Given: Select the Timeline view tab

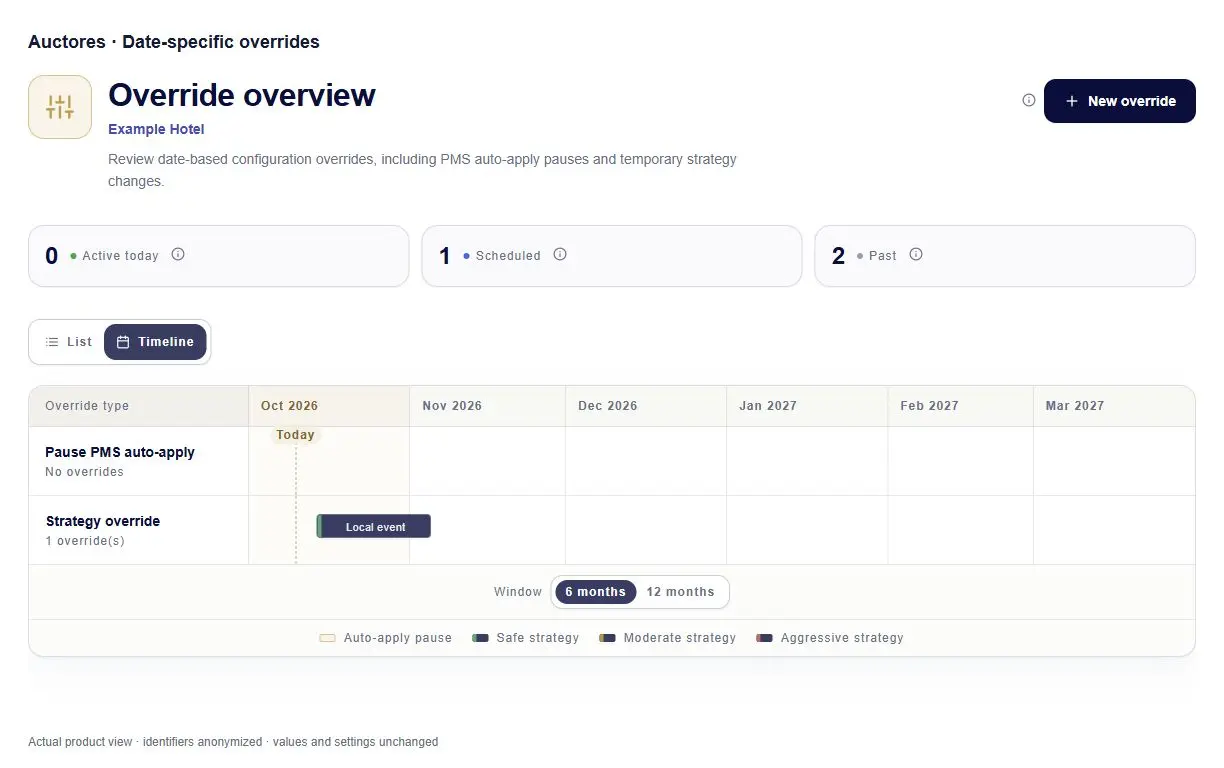Looking at the screenshot, I should pos(155,342).
